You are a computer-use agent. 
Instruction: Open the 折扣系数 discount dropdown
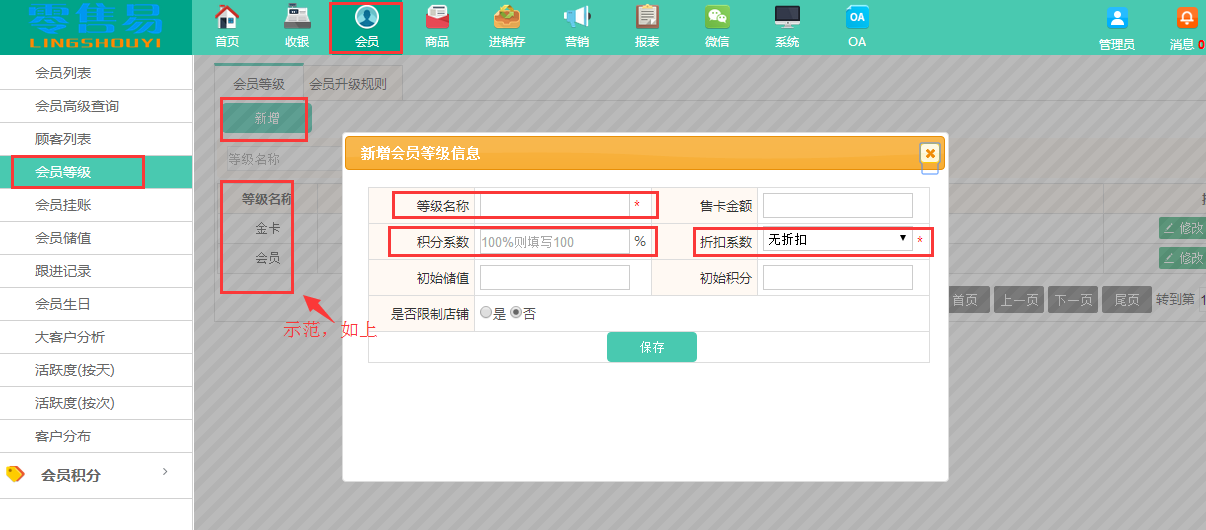point(837,240)
